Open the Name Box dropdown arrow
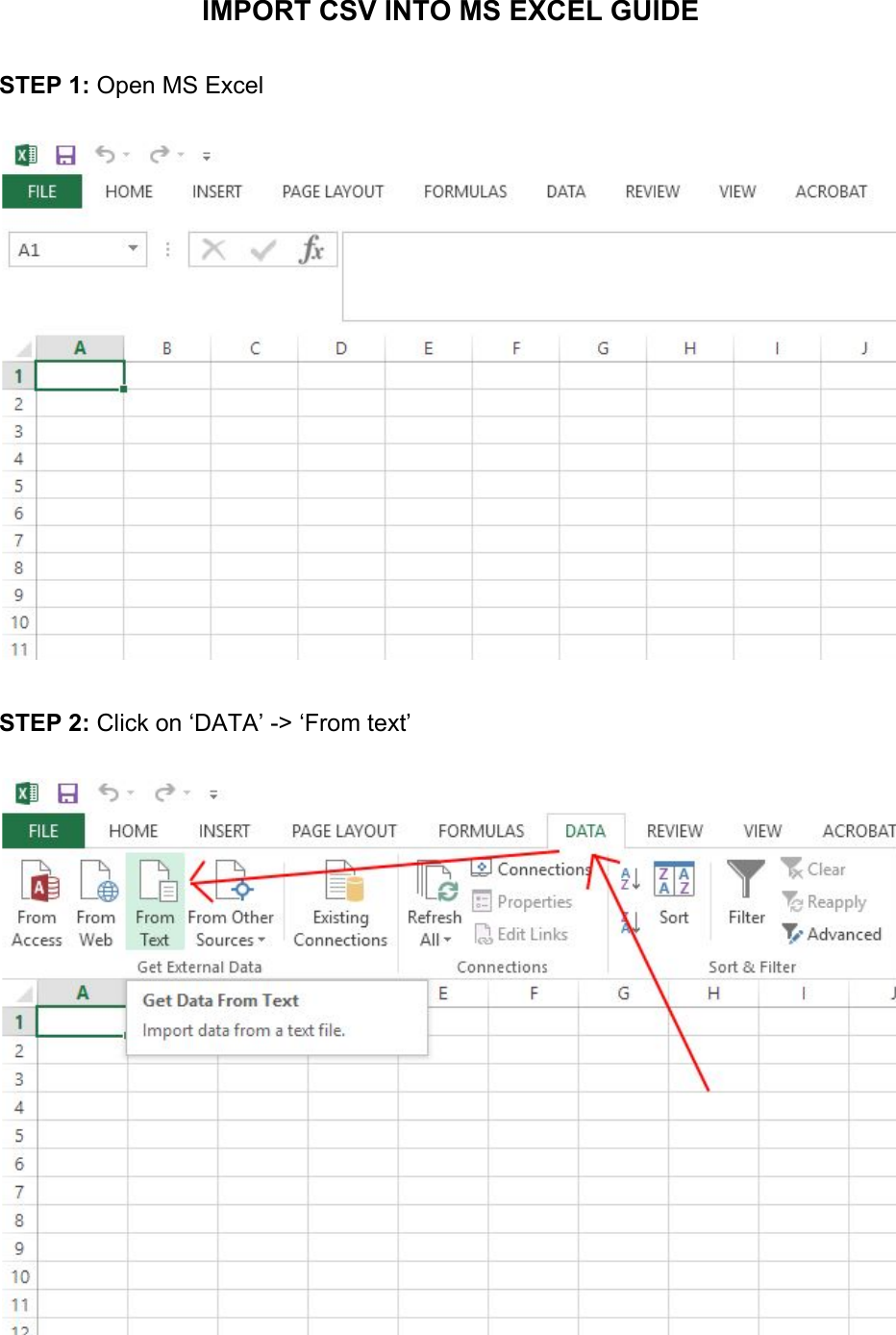Screen dimensions: 896x1335 click(x=134, y=249)
